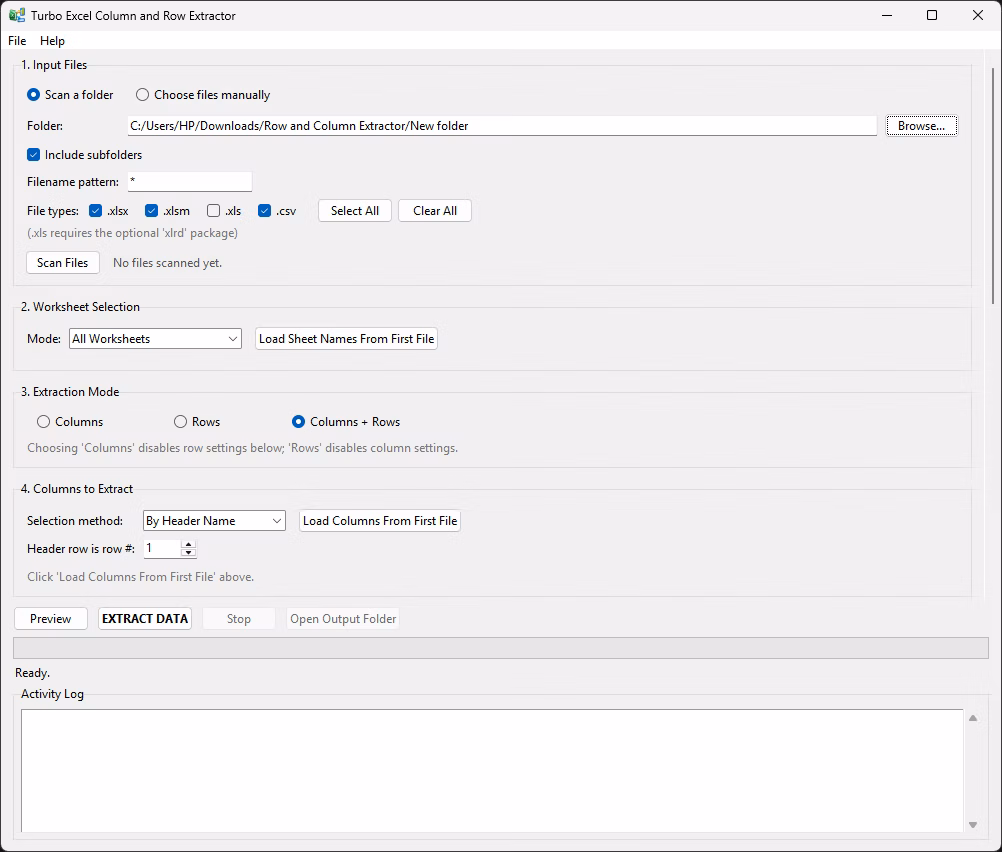The width and height of the screenshot is (1002, 852).
Task: Click the Filename pattern input field
Action: (190, 182)
